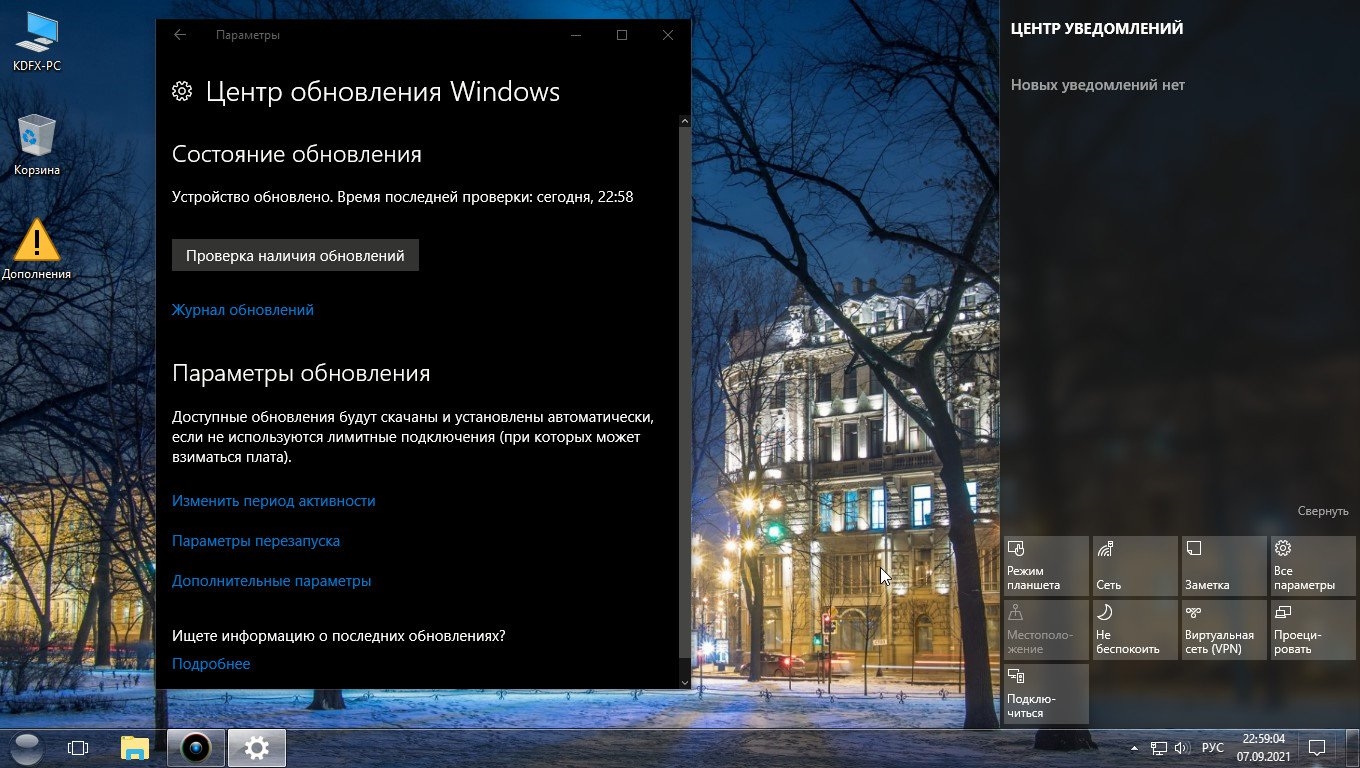The width and height of the screenshot is (1360, 768).
Task: Click the Состояние обновления heading
Action: tap(297, 154)
